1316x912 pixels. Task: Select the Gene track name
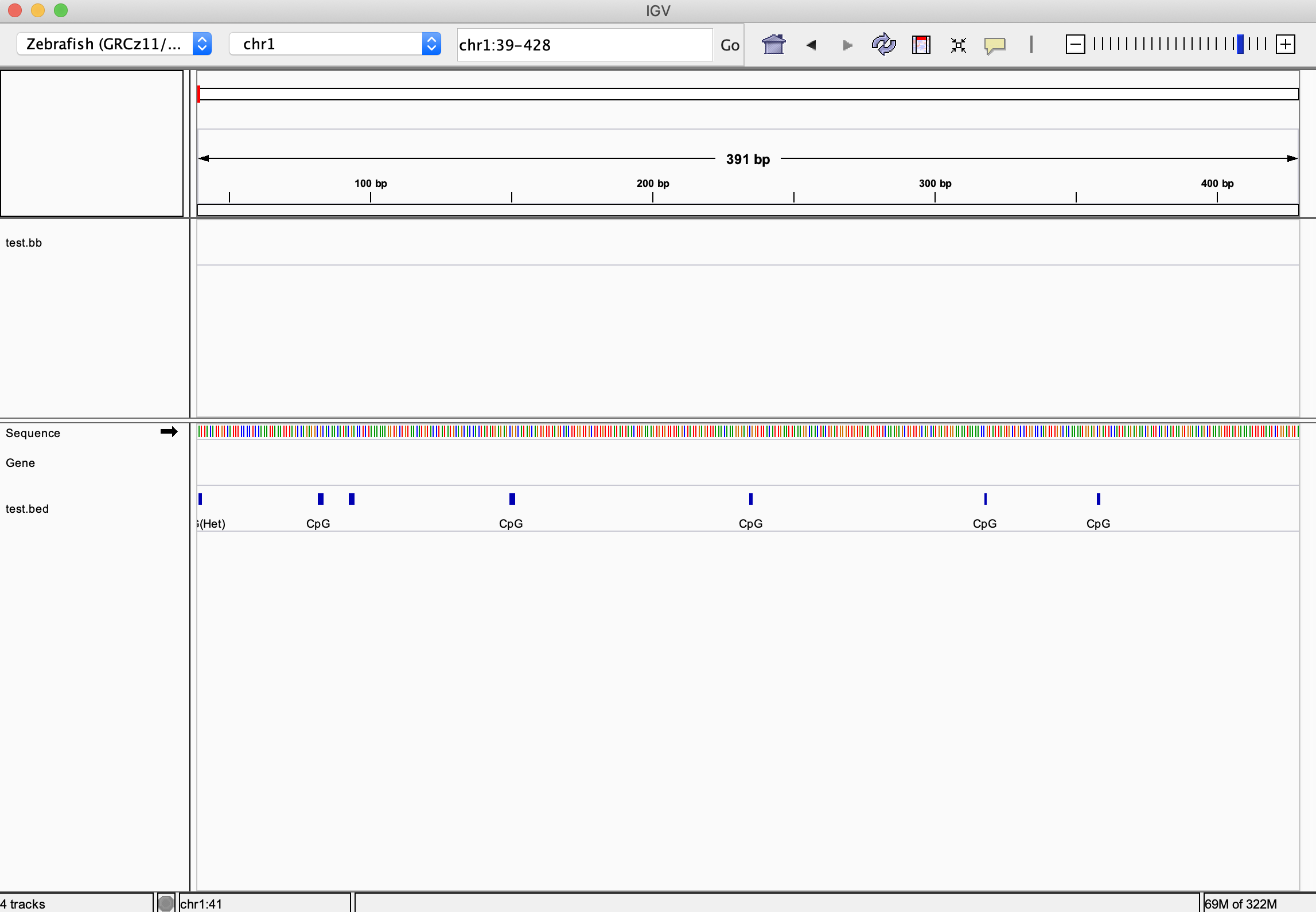(20, 463)
